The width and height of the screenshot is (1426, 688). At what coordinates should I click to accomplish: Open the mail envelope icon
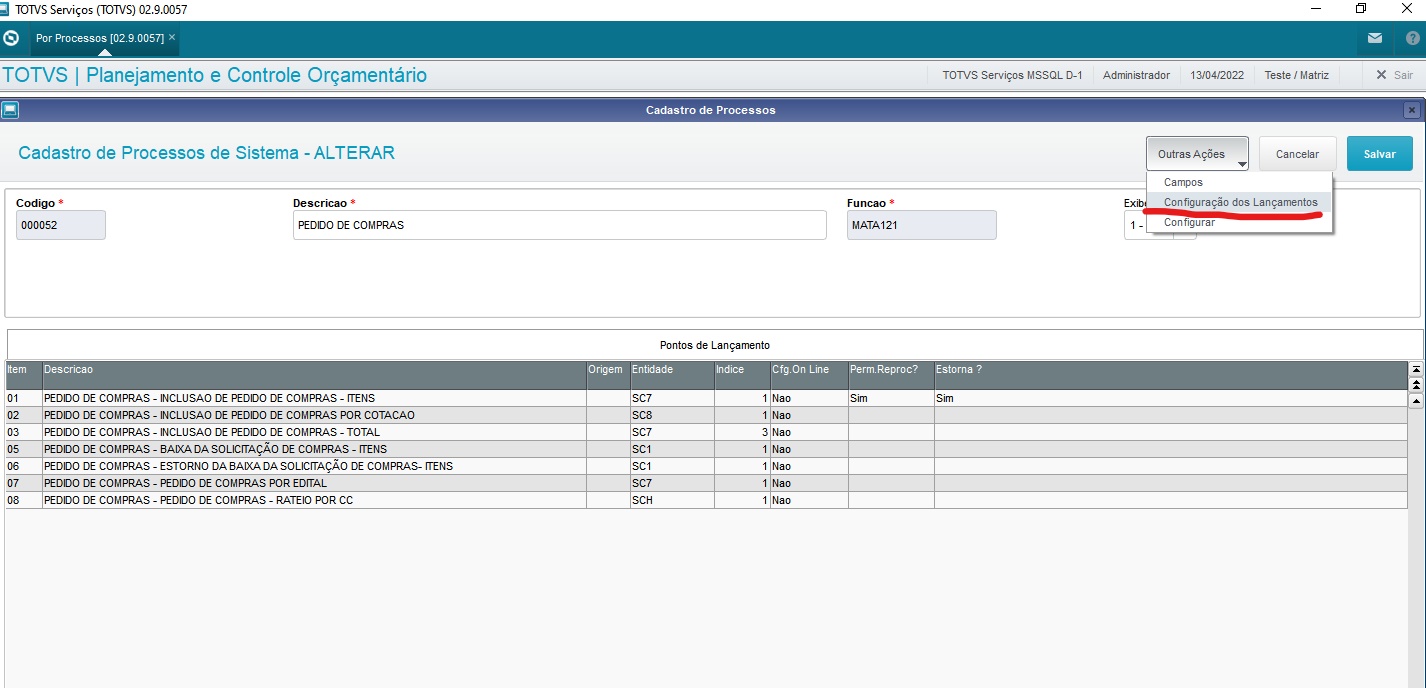point(1375,38)
